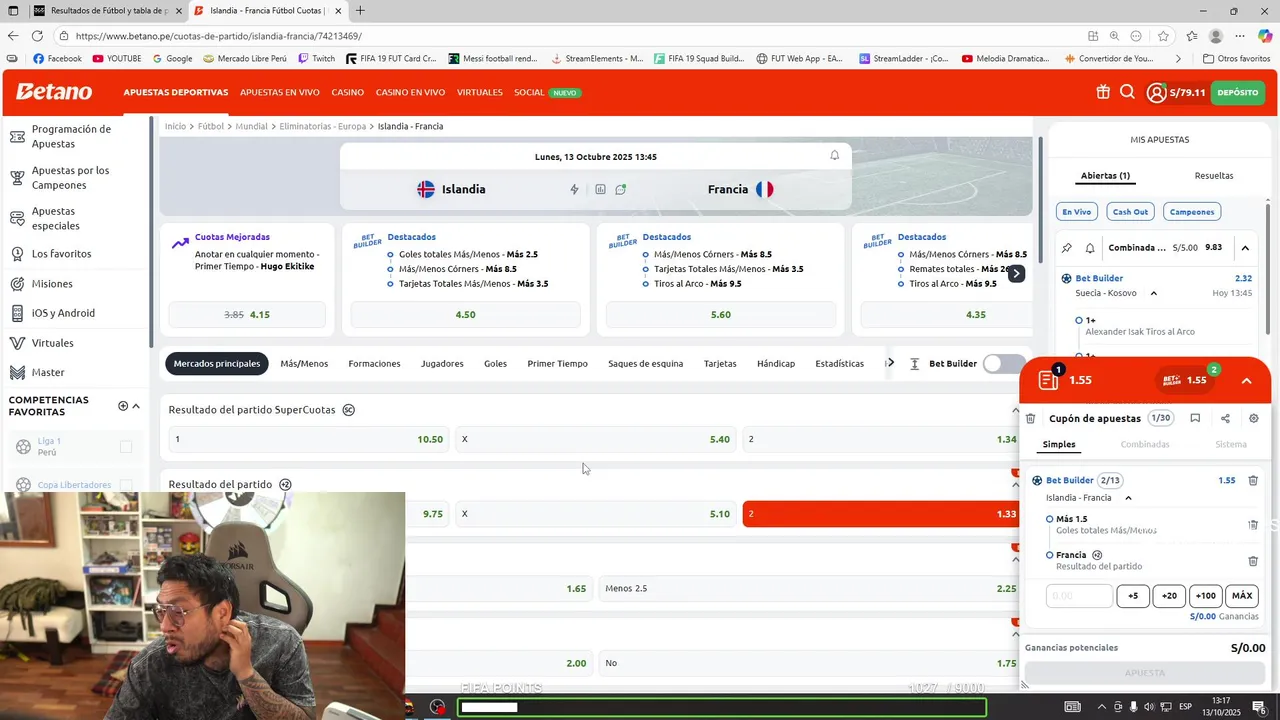Open bet slip settings gear
Viewport: 1280px width, 720px height.
pos(1254,418)
